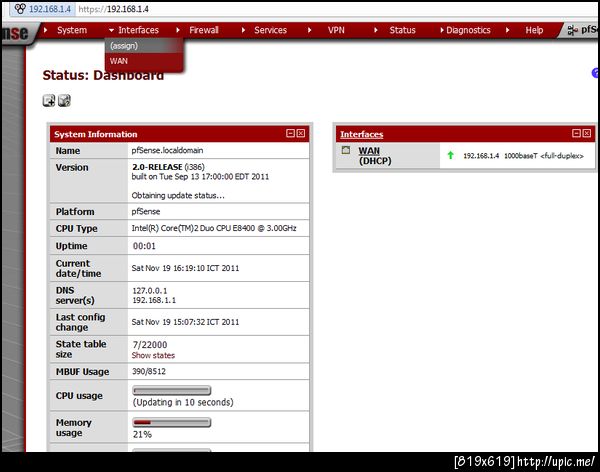Click the Platform value pfSense
This screenshot has height=472, width=600.
pyautogui.click(x=146, y=211)
